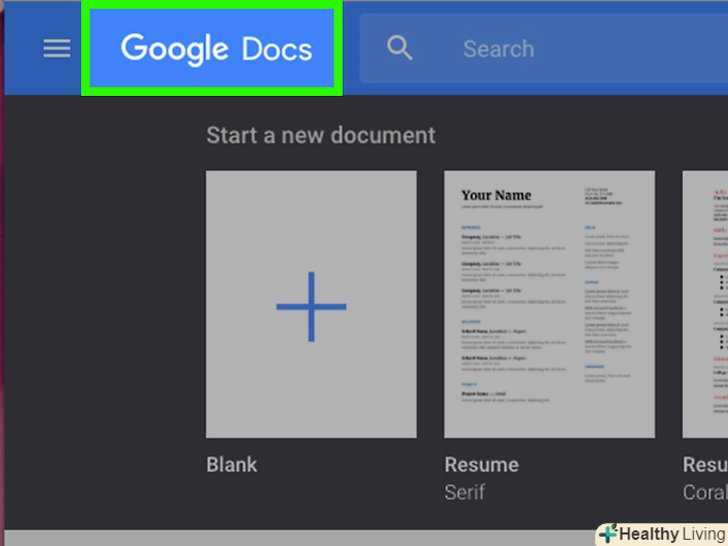Click the Blank label text
728x546 pixels.
[x=231, y=464]
